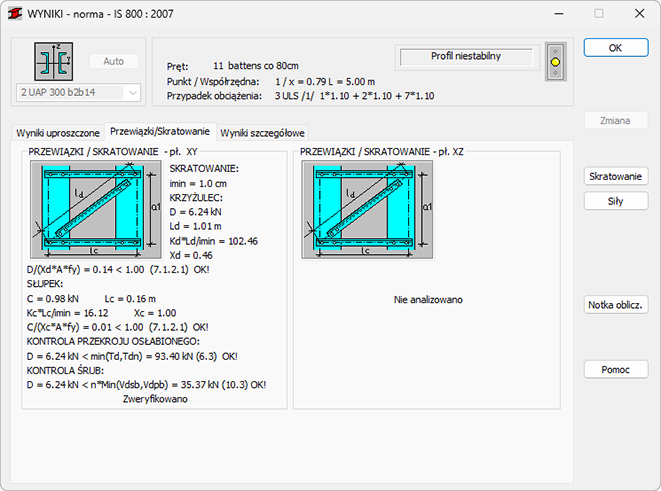Click the 'Xc = 1.00' value
This screenshot has width=661, height=491.
155,313
